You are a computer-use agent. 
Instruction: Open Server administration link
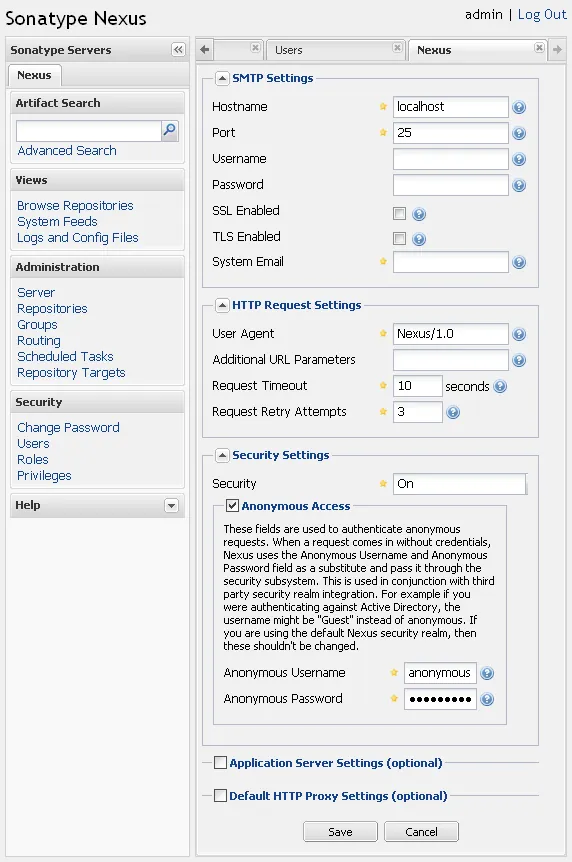pyautogui.click(x=36, y=292)
